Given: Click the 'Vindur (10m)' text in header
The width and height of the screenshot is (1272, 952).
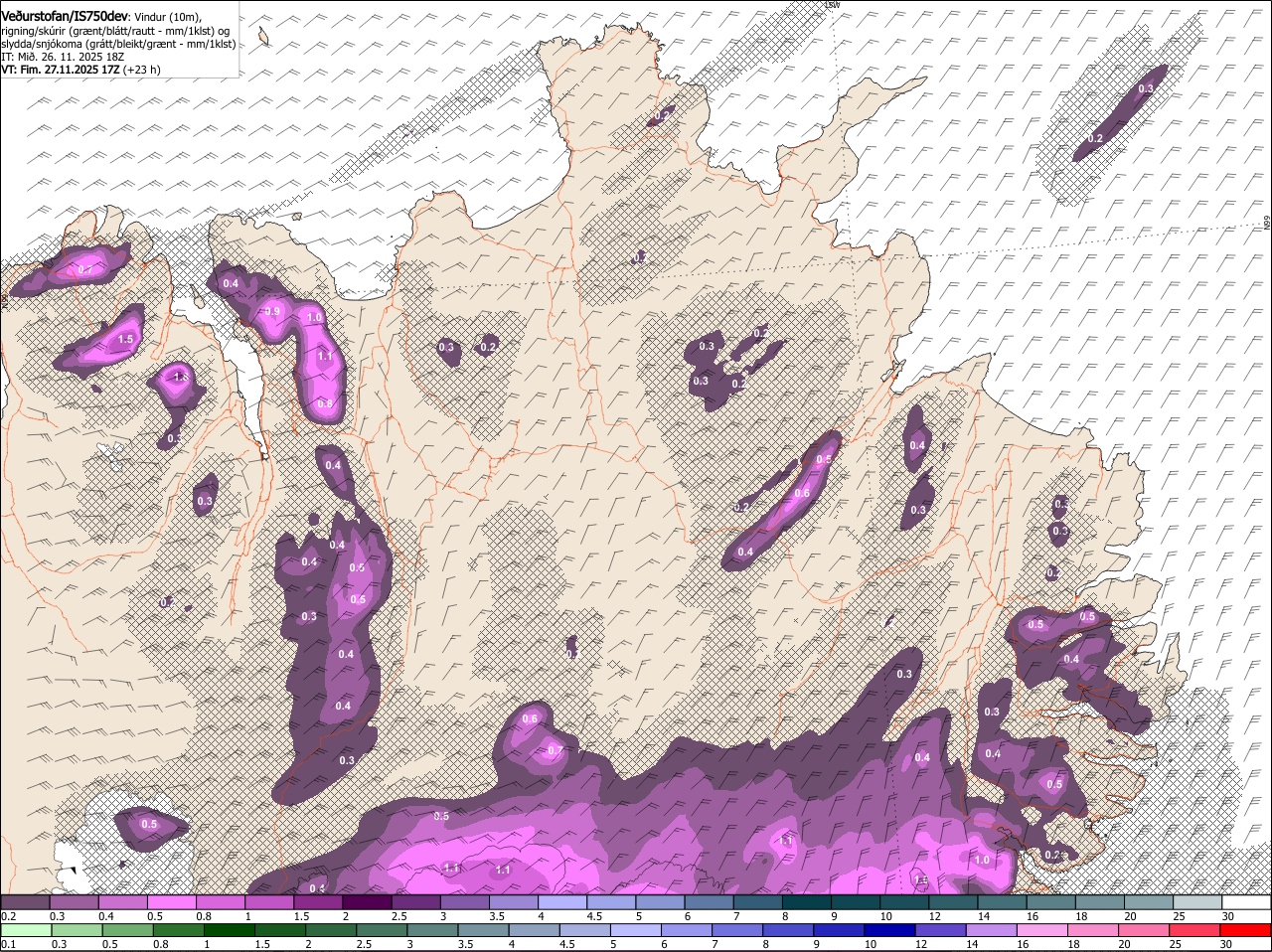Looking at the screenshot, I should tap(167, 17).
